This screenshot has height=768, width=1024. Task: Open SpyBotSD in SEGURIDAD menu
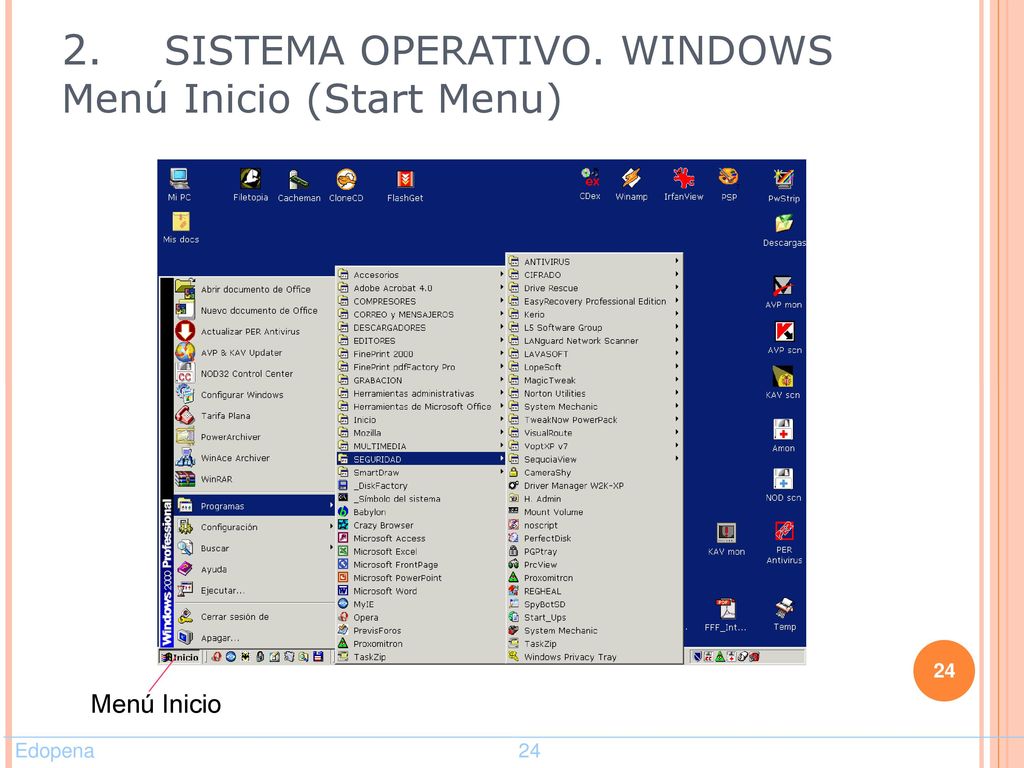click(x=594, y=604)
